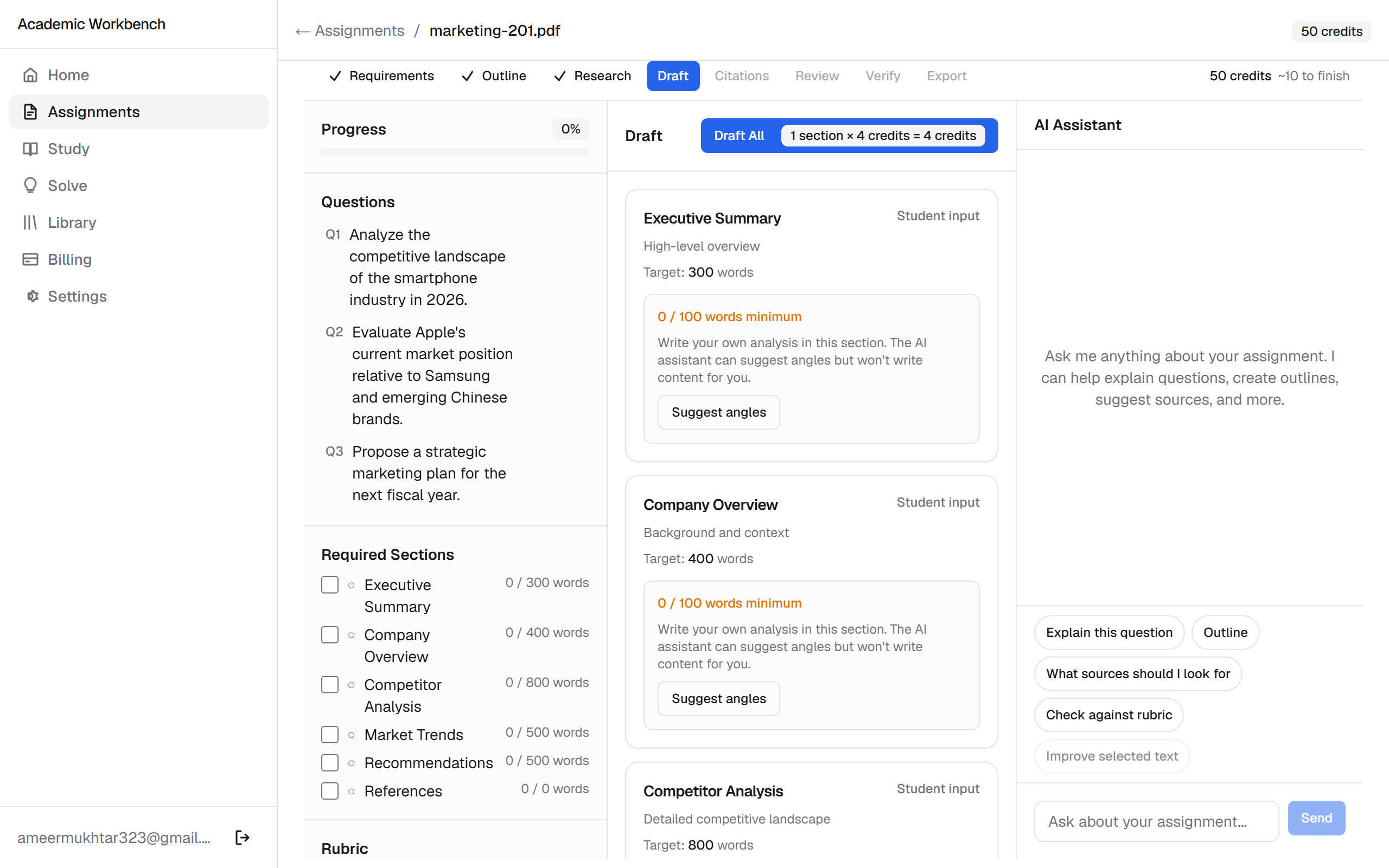Check the Executive Summary section checkbox

click(x=330, y=585)
